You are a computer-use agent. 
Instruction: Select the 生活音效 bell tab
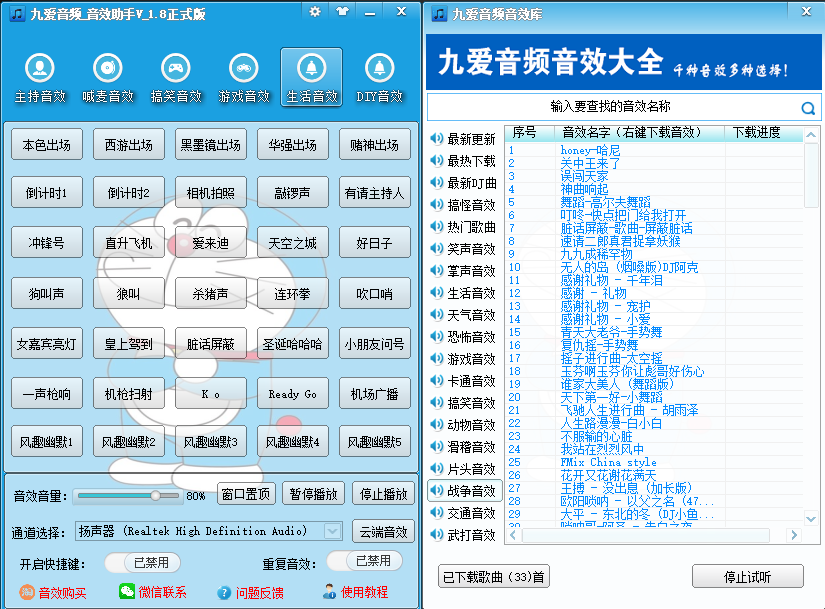tap(311, 77)
